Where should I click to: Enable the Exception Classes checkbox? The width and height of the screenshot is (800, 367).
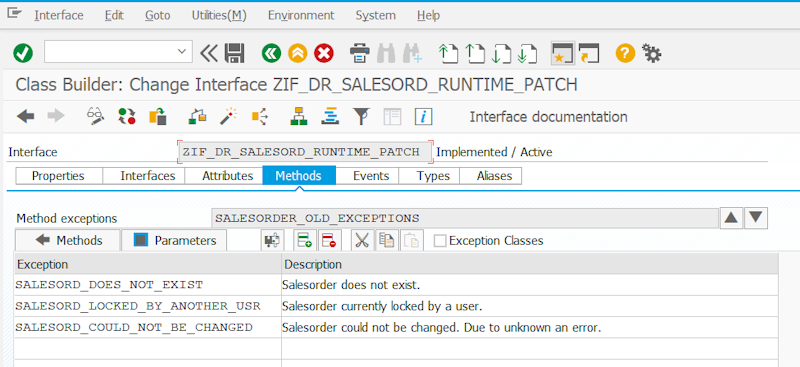tap(440, 240)
